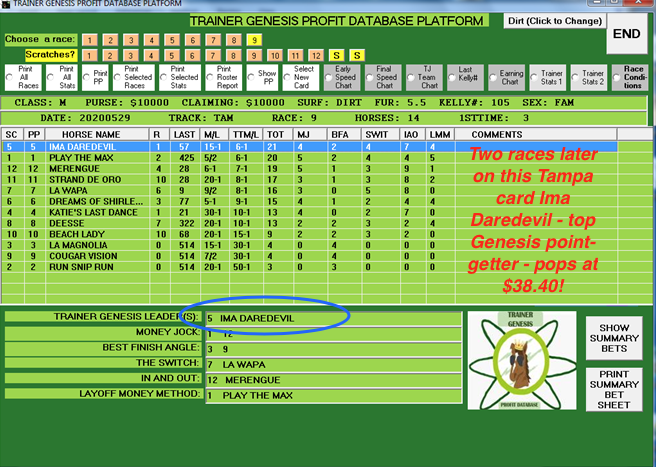Select the RUN SNIP RUN row
Screen dimensions: 656x467
(x=309, y=267)
